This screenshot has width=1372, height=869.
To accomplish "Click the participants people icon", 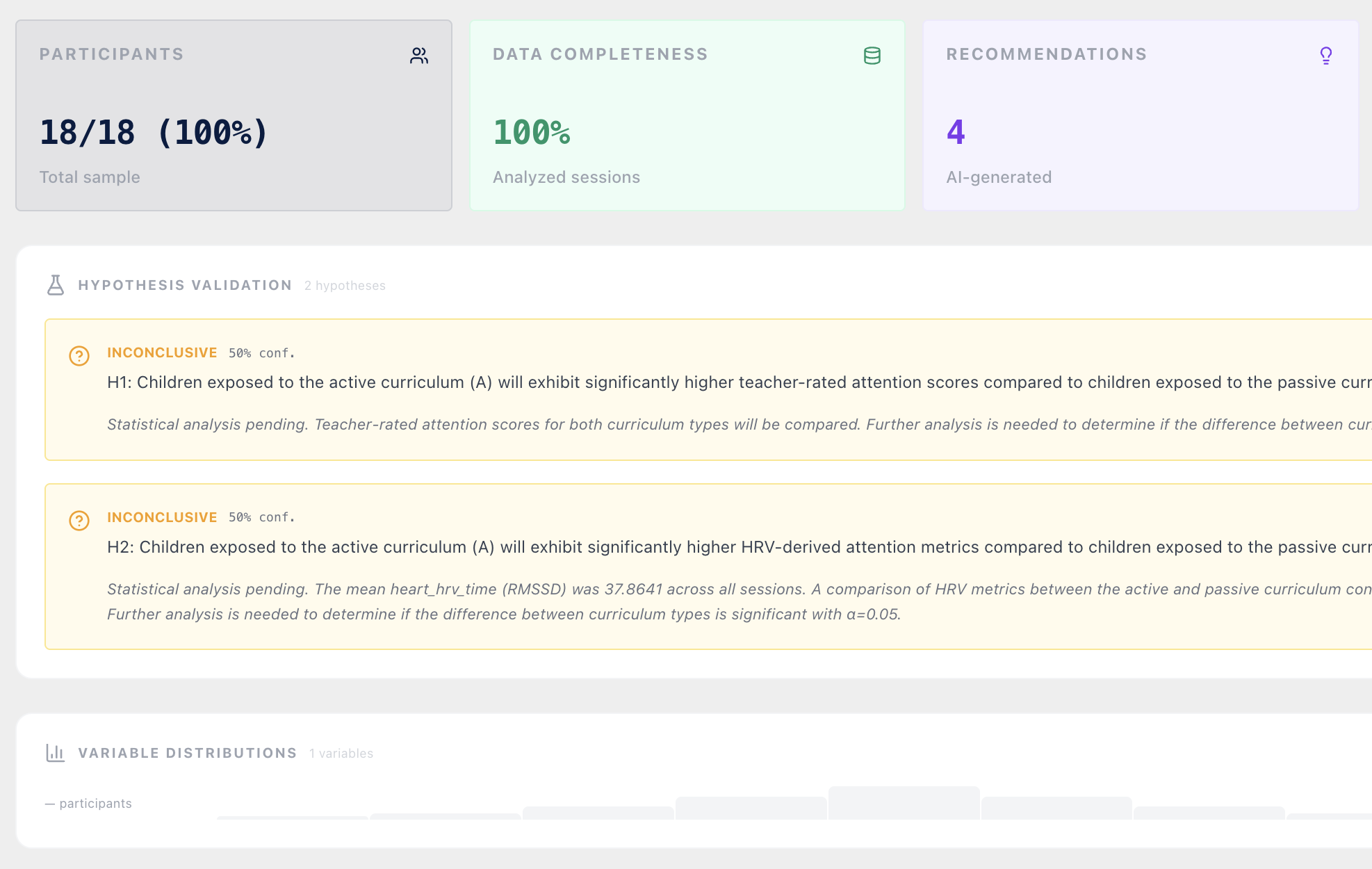I will click(418, 55).
